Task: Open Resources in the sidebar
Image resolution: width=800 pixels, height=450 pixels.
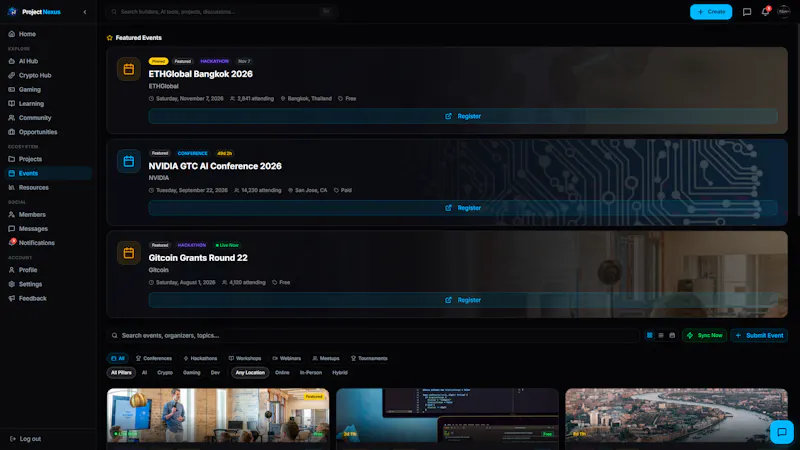Action: coord(48,188)
